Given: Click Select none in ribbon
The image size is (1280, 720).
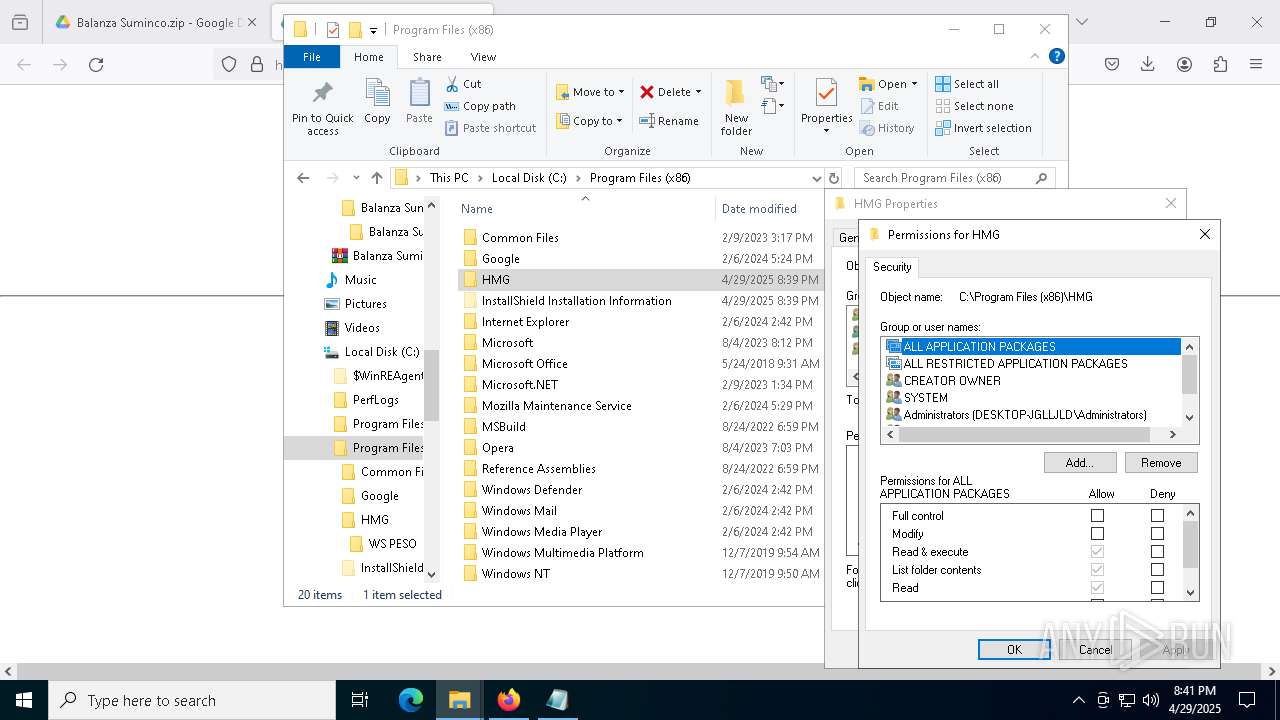Looking at the screenshot, I should coord(974,106).
